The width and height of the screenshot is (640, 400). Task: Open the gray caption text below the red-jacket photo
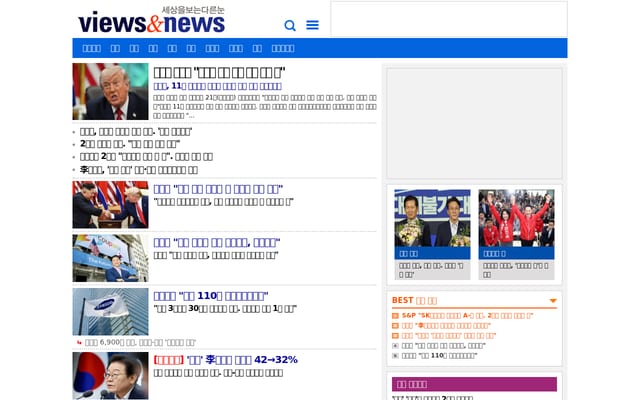pyautogui.click(x=516, y=270)
